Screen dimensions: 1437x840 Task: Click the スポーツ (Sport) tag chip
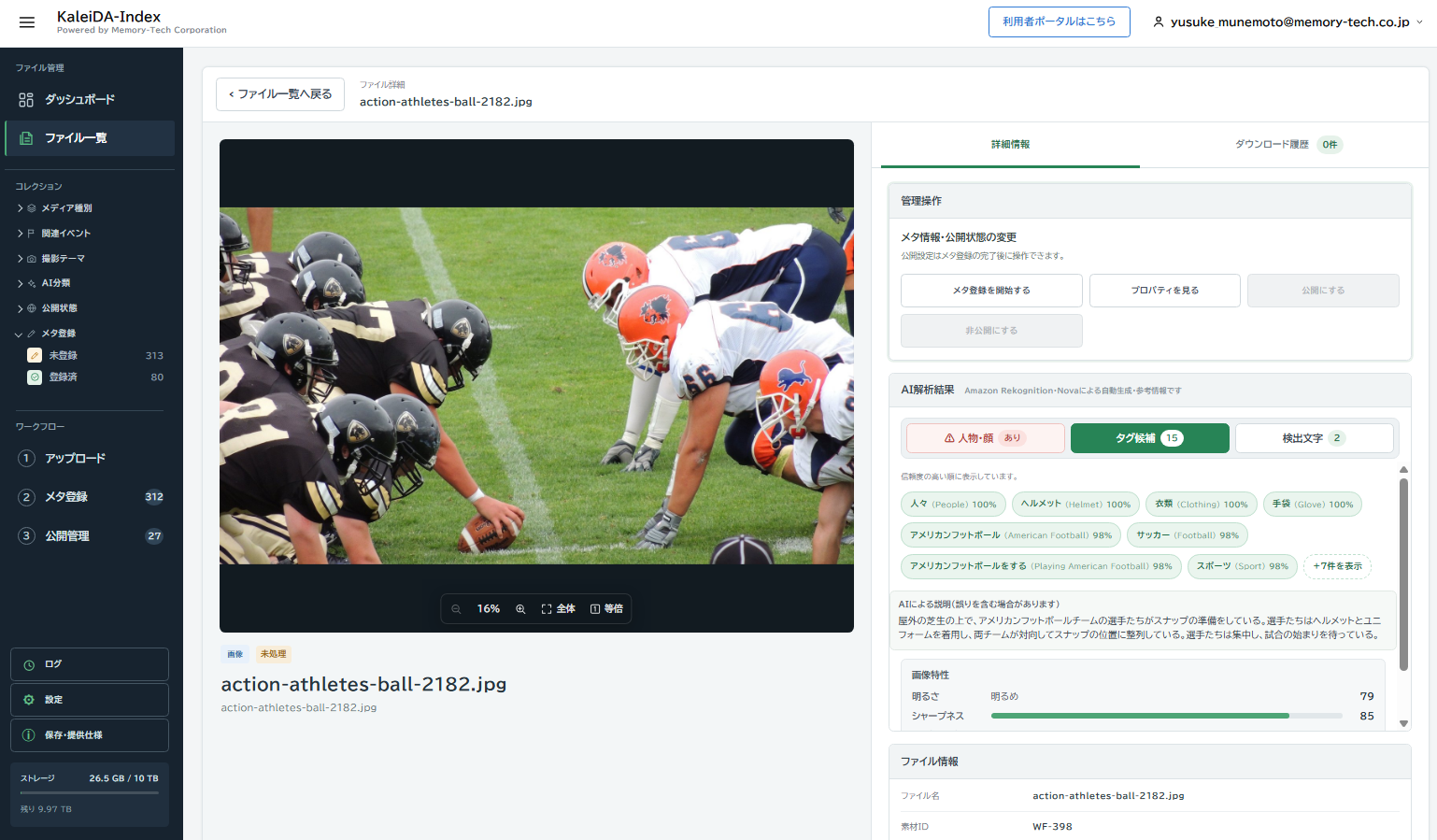tap(1243, 566)
